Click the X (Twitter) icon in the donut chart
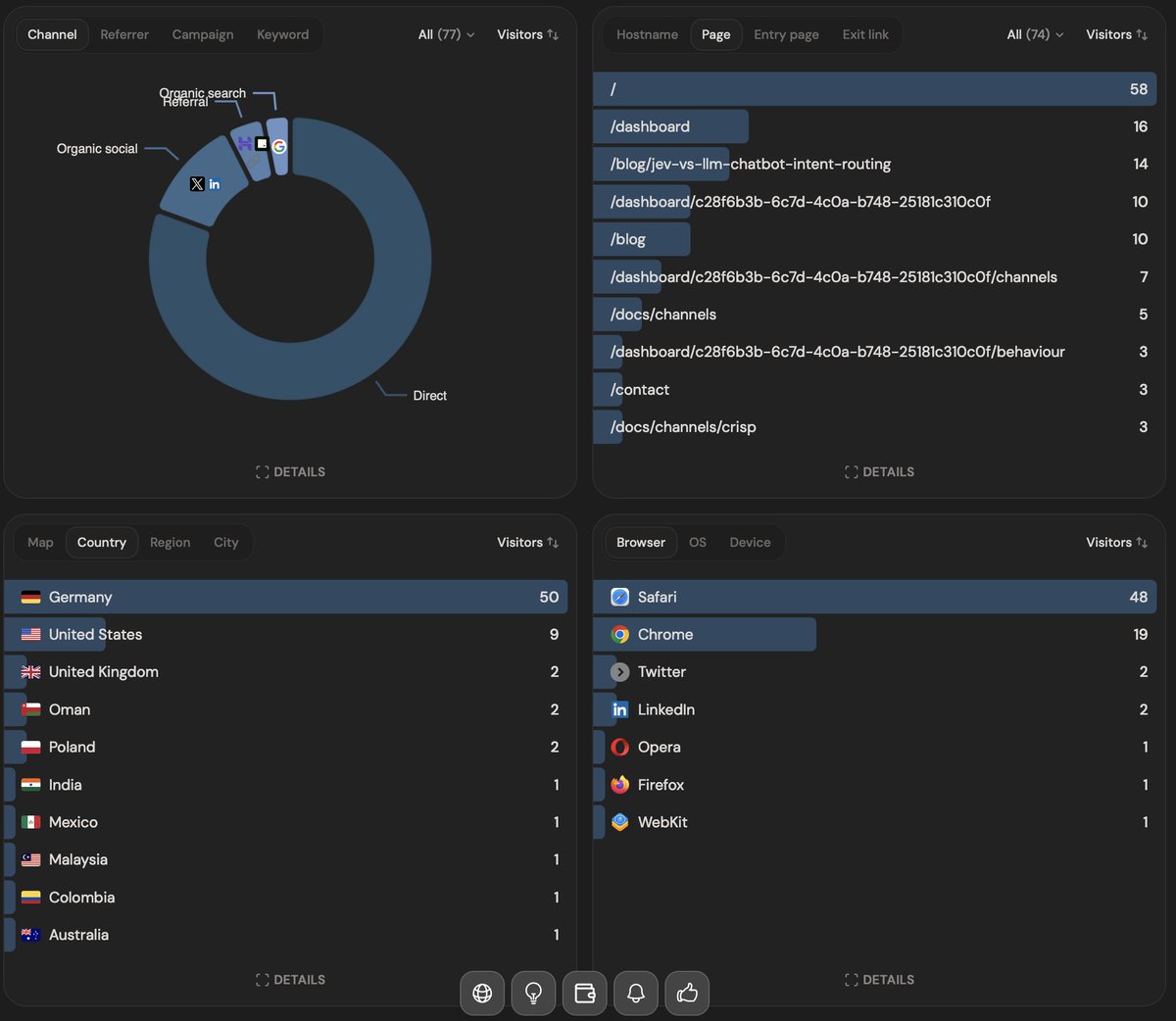Image resolution: width=1176 pixels, height=1021 pixels. pos(197,184)
